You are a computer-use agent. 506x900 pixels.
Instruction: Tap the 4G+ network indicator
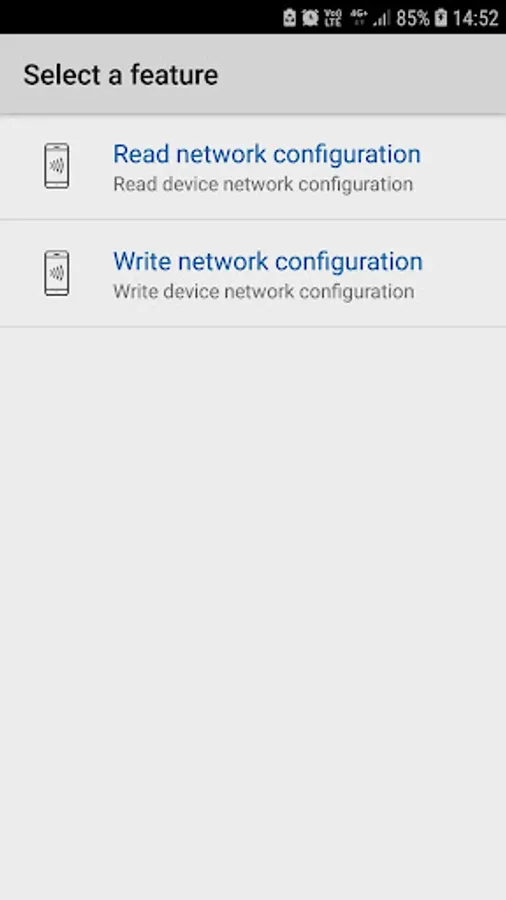point(359,17)
